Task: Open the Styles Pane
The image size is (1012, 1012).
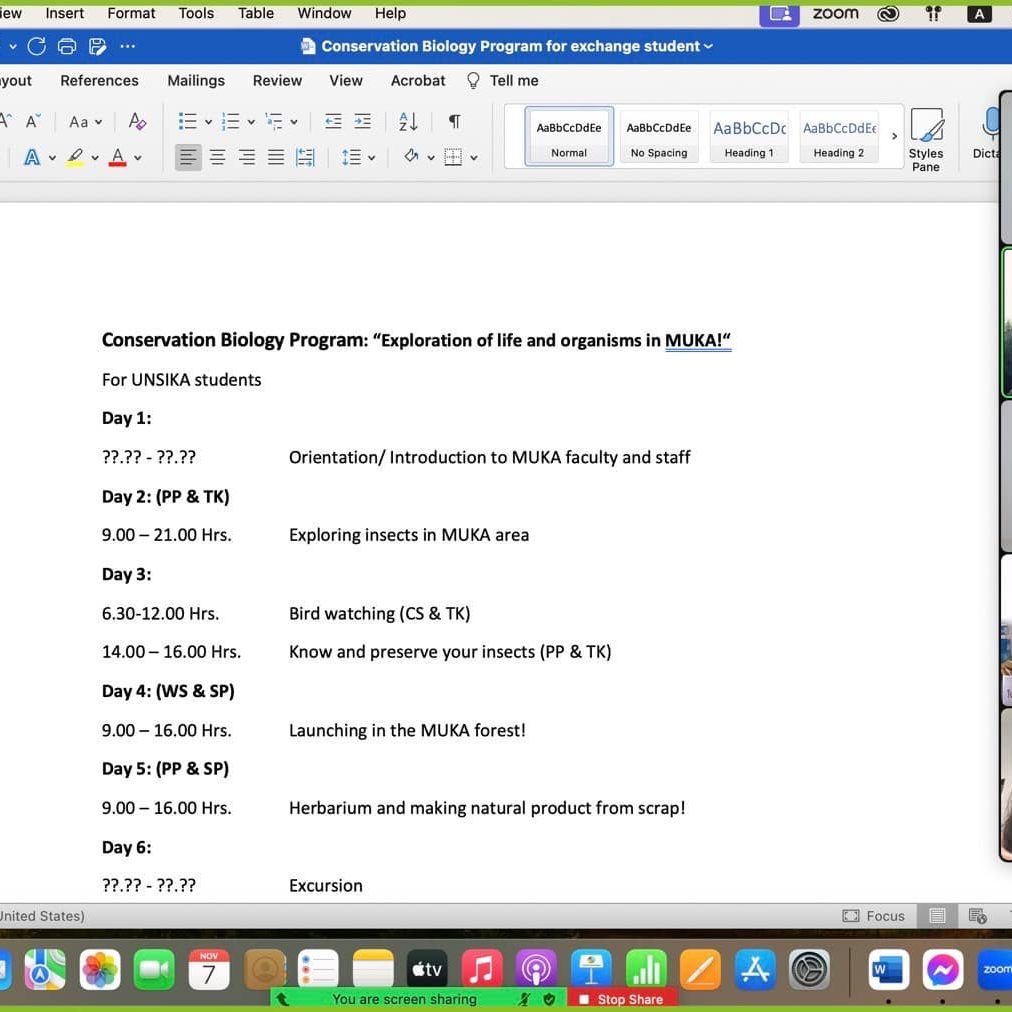Action: [925, 139]
